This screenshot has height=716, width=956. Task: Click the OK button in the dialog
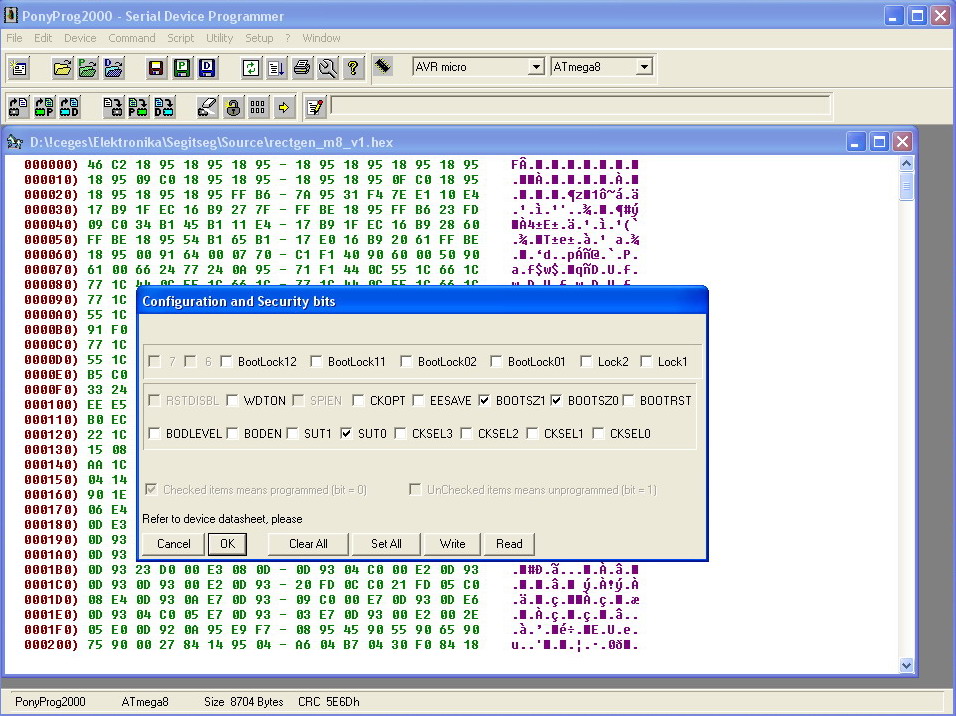(227, 544)
